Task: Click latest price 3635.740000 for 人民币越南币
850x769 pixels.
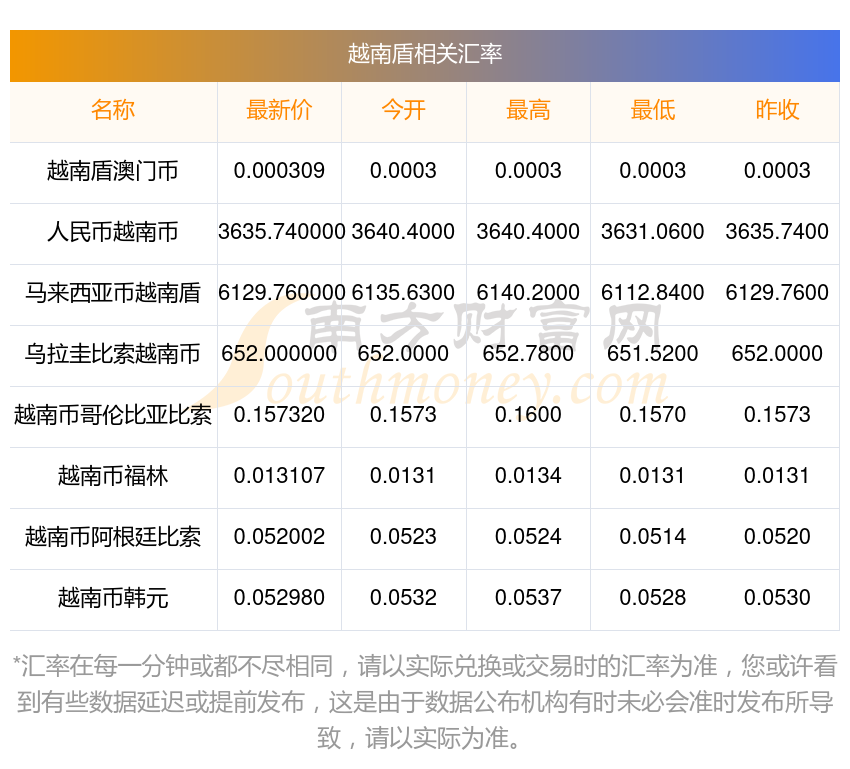Action: point(281,231)
